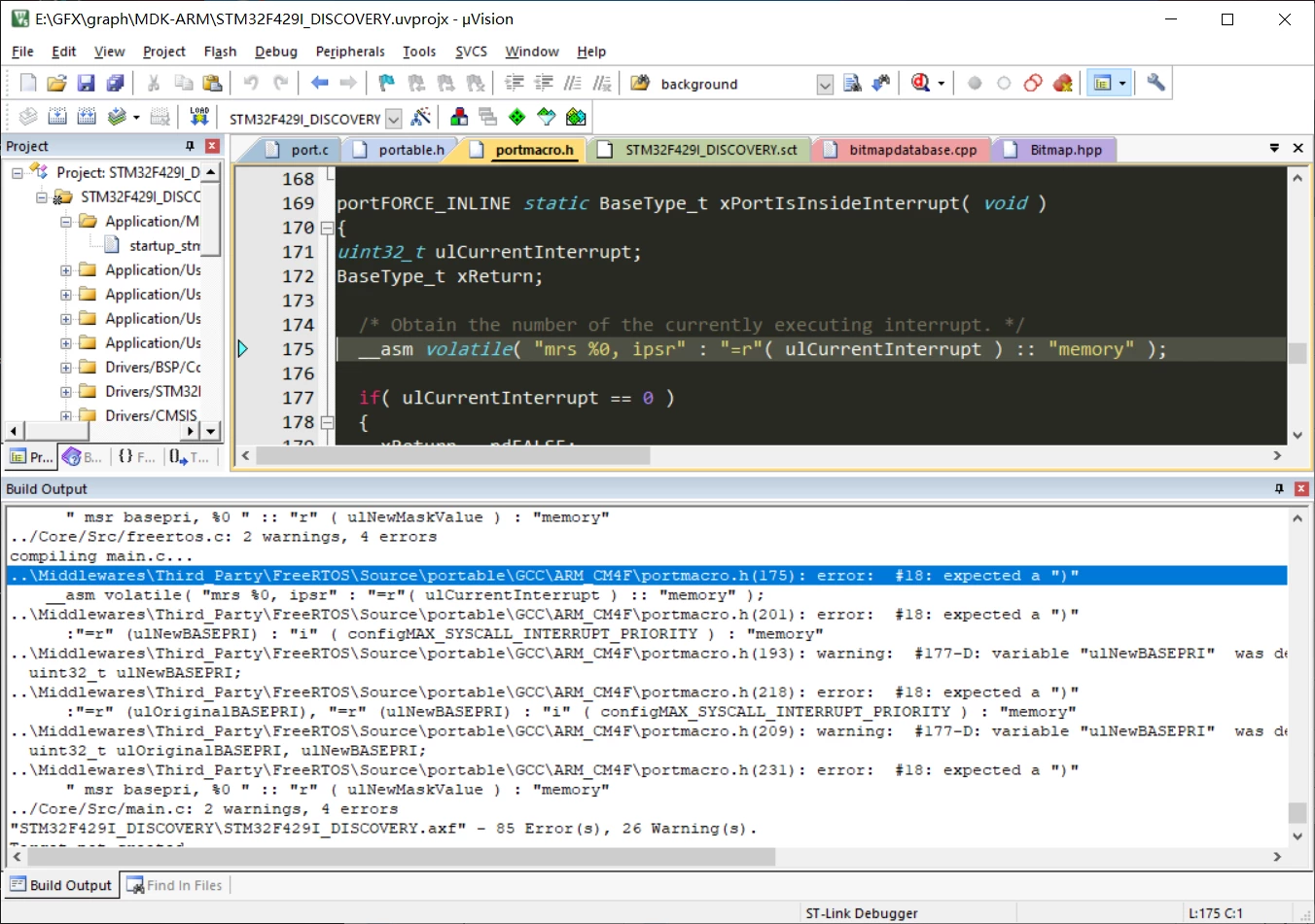Toggle code fold at line 170
The width and height of the screenshot is (1315, 924).
click(327, 228)
